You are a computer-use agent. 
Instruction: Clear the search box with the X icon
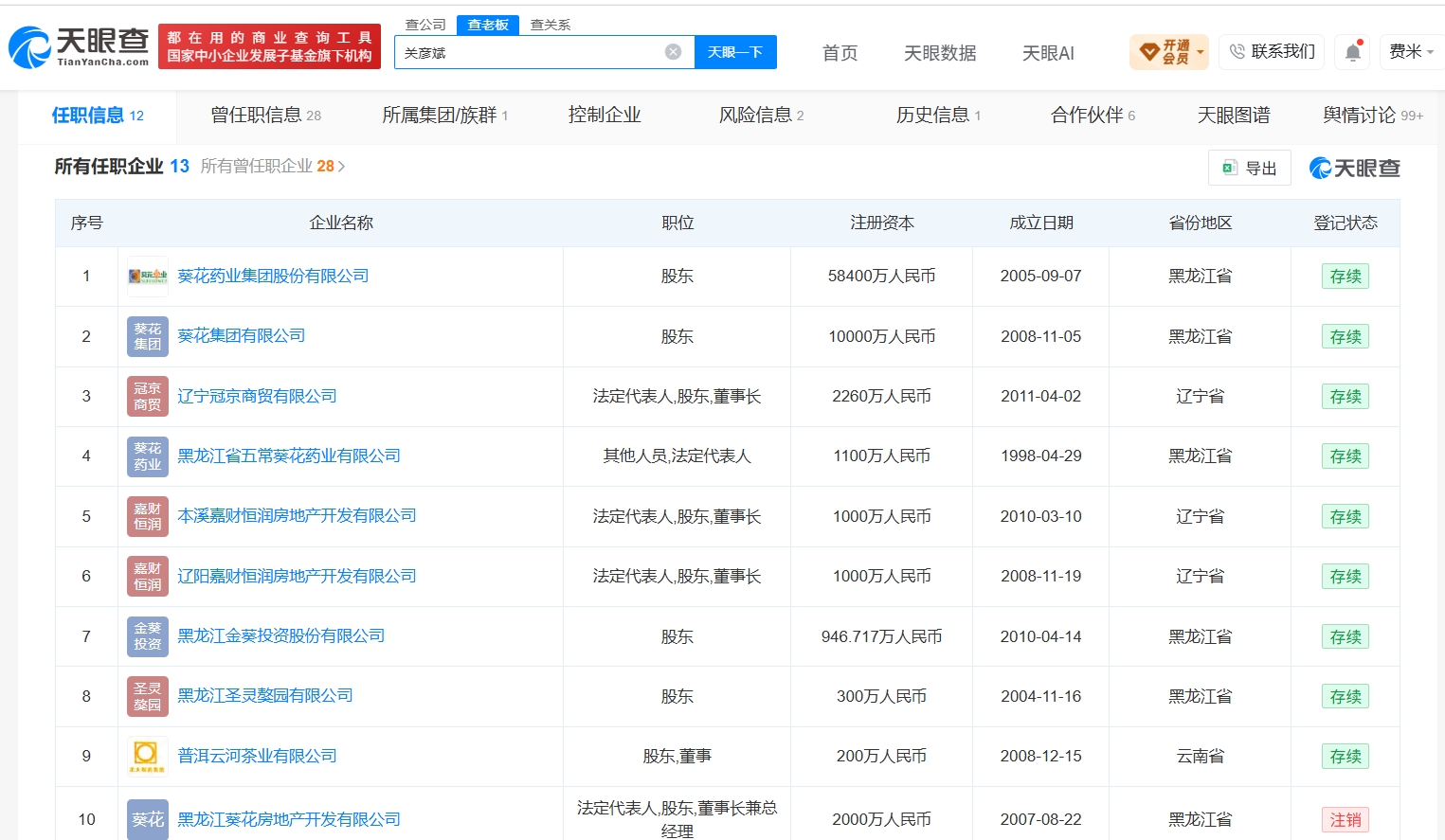(673, 52)
